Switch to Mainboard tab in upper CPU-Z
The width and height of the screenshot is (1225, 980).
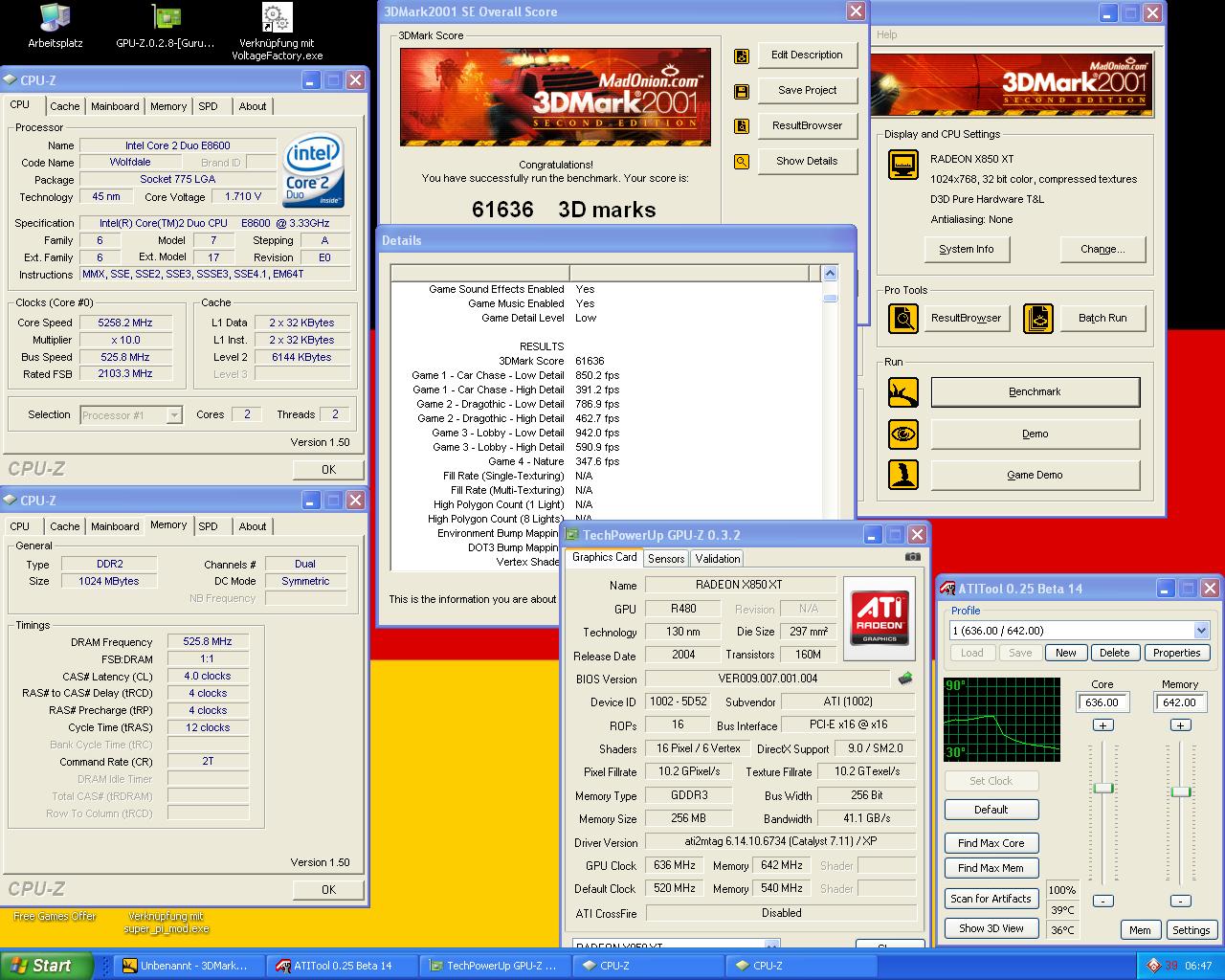click(115, 106)
